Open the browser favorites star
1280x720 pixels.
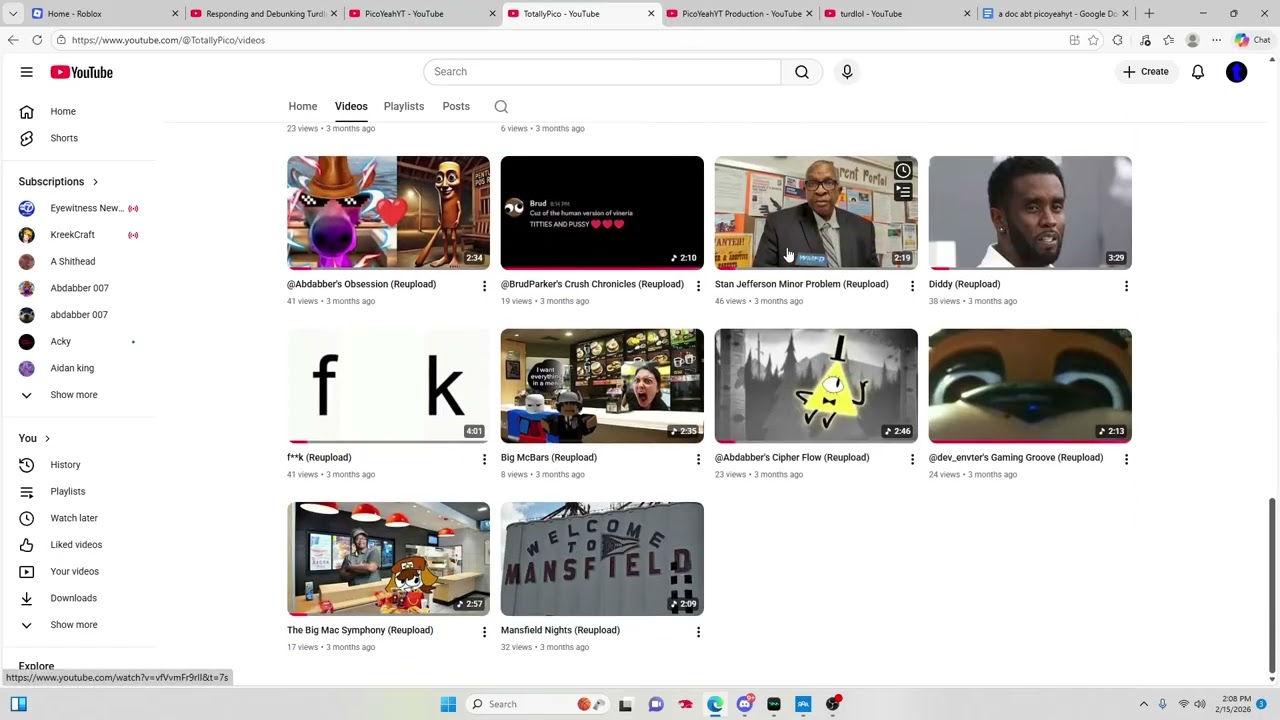point(1093,40)
